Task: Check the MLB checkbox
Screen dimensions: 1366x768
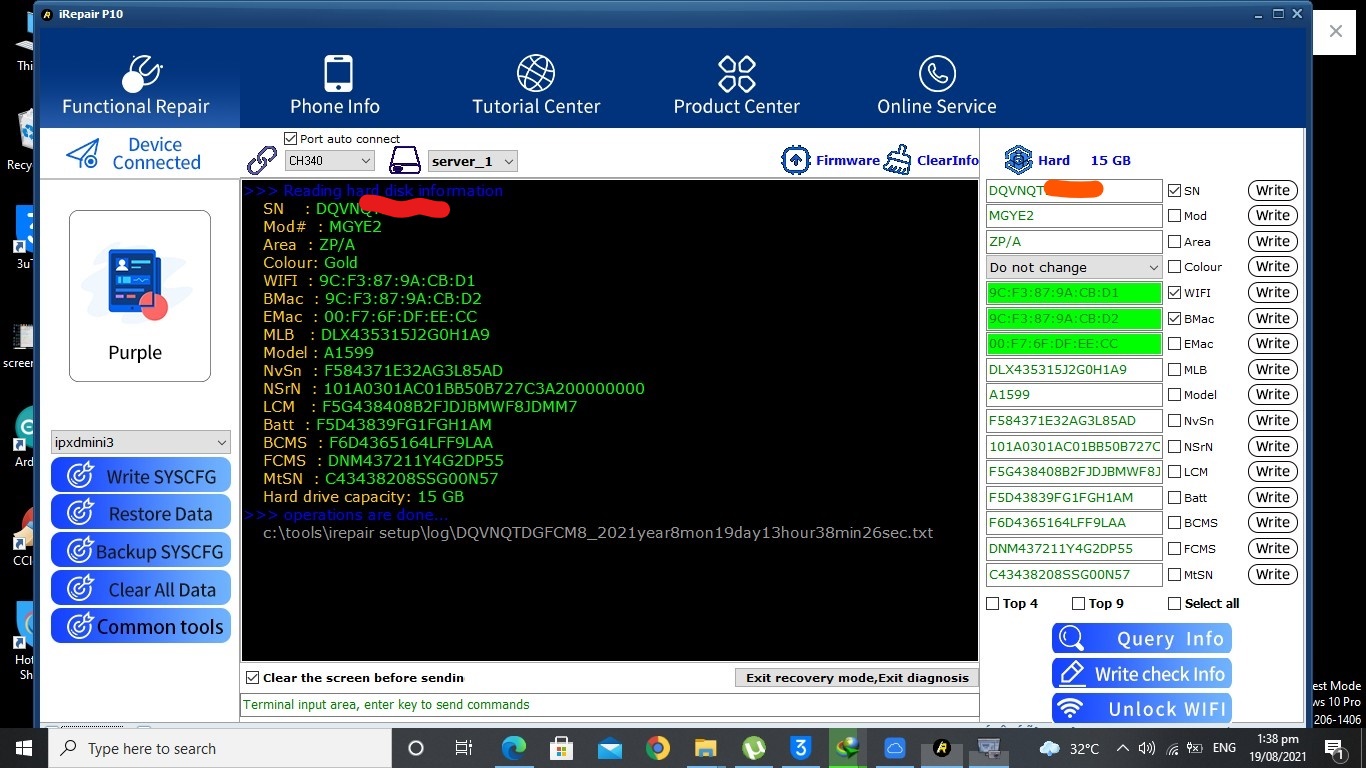Action: tap(1175, 370)
